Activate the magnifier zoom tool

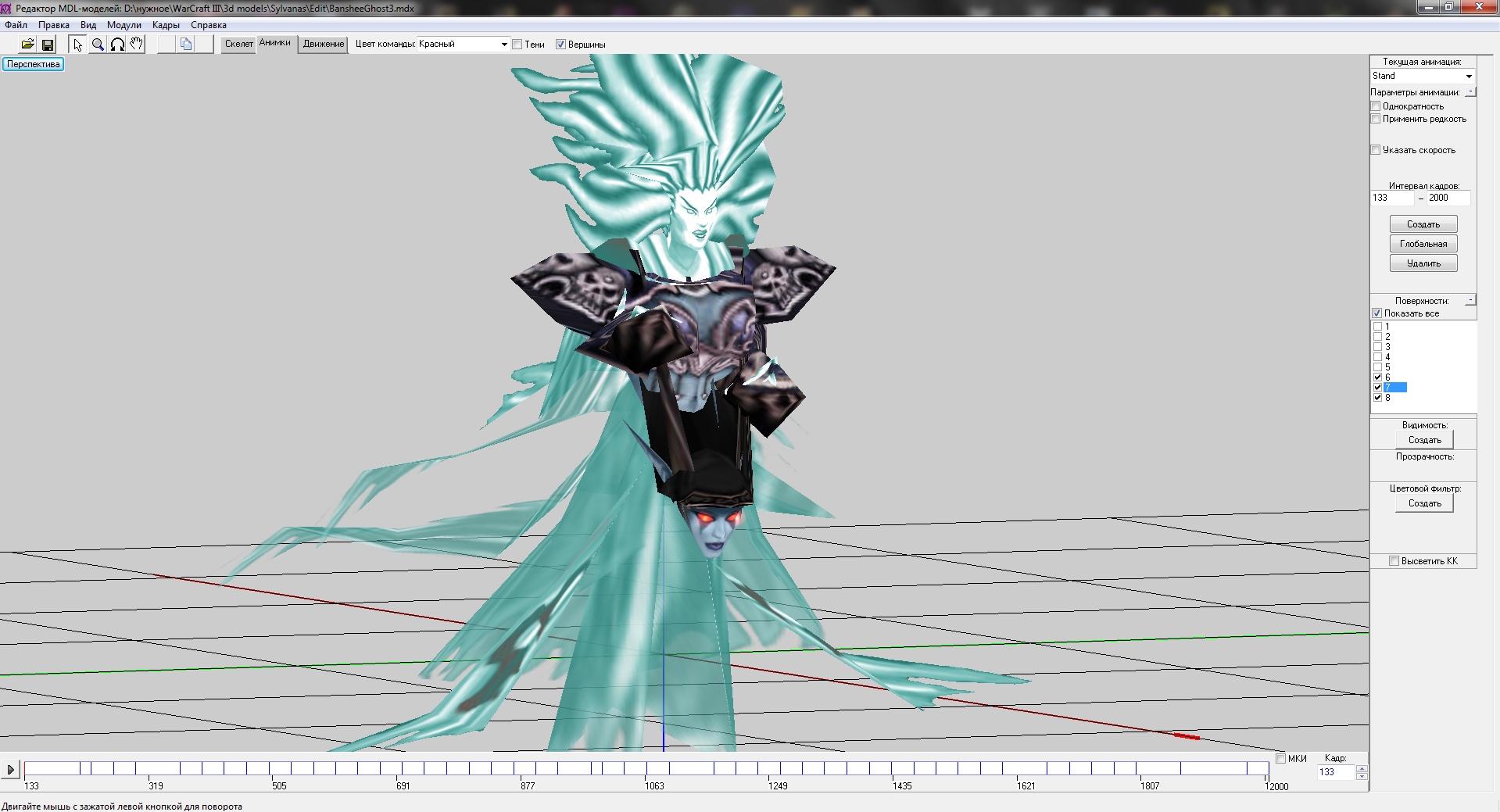point(98,45)
